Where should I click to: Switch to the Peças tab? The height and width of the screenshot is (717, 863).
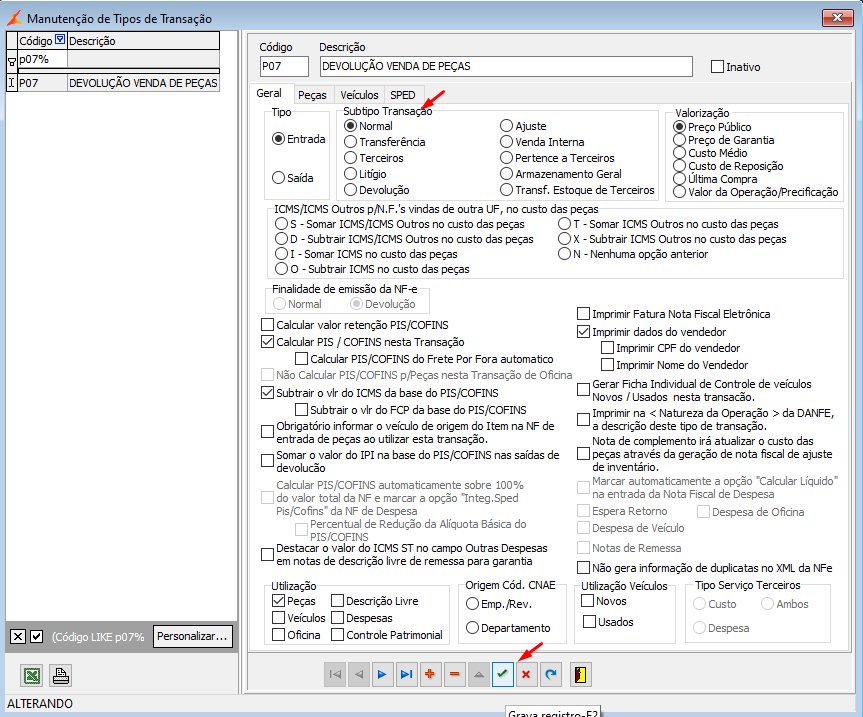click(x=312, y=95)
